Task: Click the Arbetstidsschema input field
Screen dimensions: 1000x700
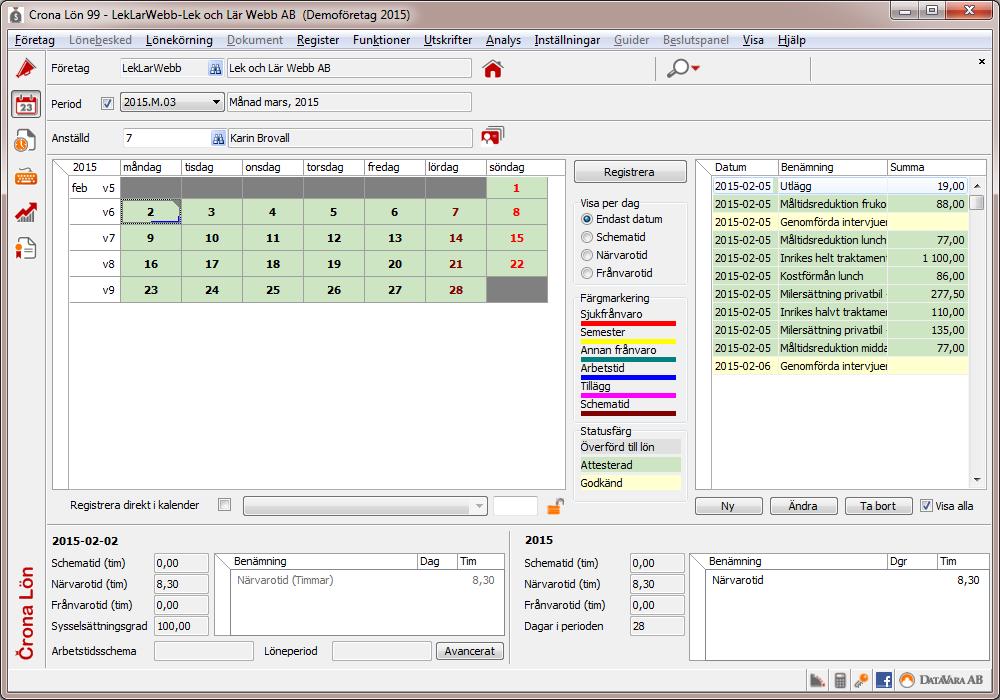Action: (203, 651)
